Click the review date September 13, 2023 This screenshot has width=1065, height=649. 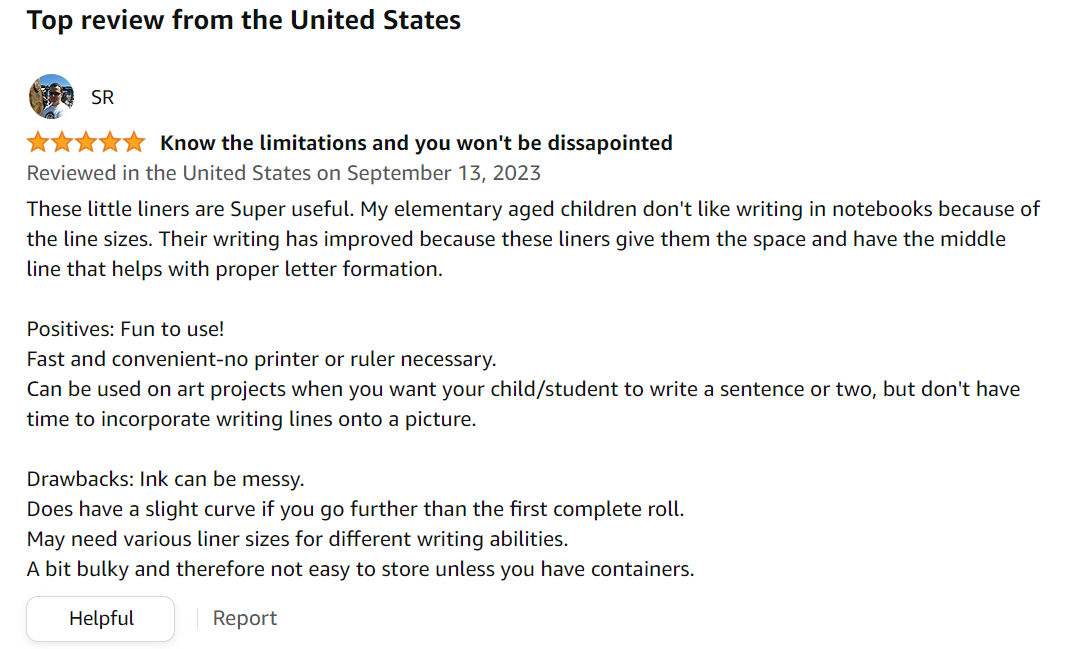(x=443, y=173)
